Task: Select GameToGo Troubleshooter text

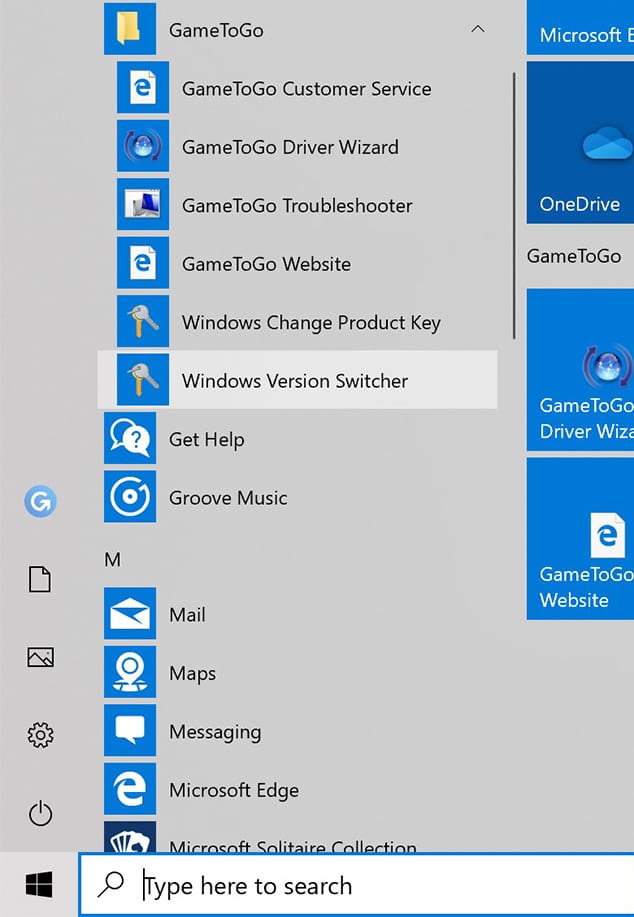Action: coord(297,205)
